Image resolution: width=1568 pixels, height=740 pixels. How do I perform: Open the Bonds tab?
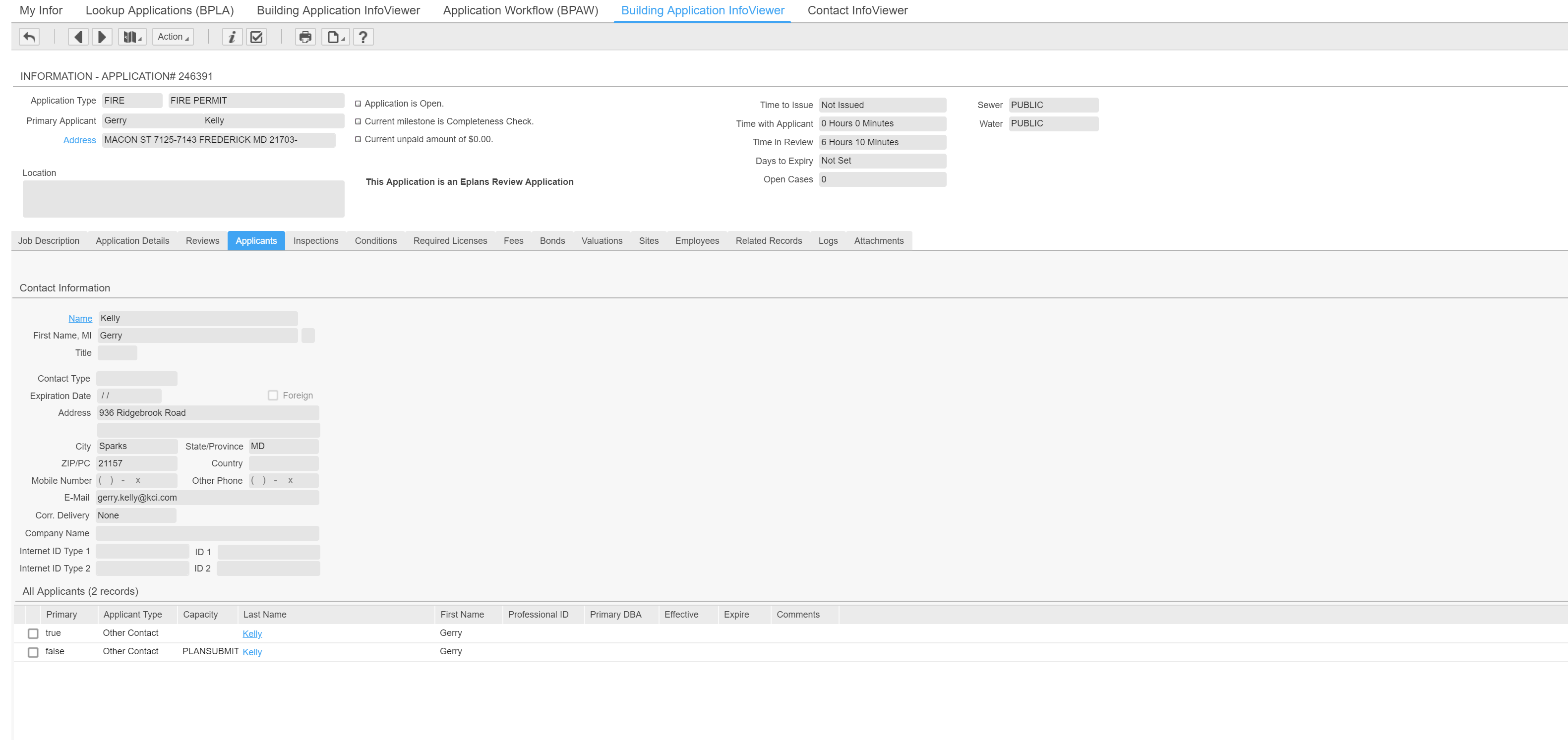(x=552, y=241)
